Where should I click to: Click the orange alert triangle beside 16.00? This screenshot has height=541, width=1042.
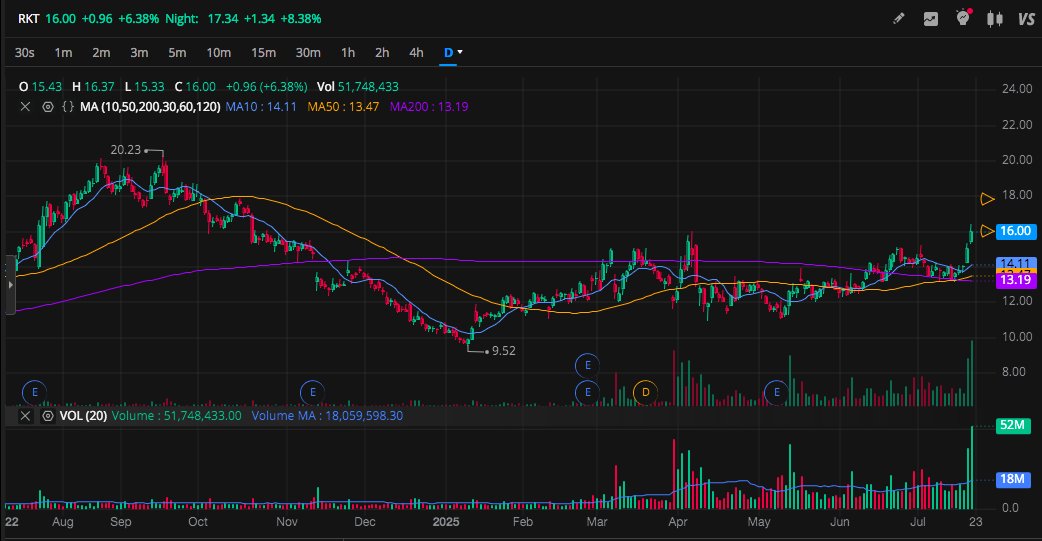[x=988, y=231]
